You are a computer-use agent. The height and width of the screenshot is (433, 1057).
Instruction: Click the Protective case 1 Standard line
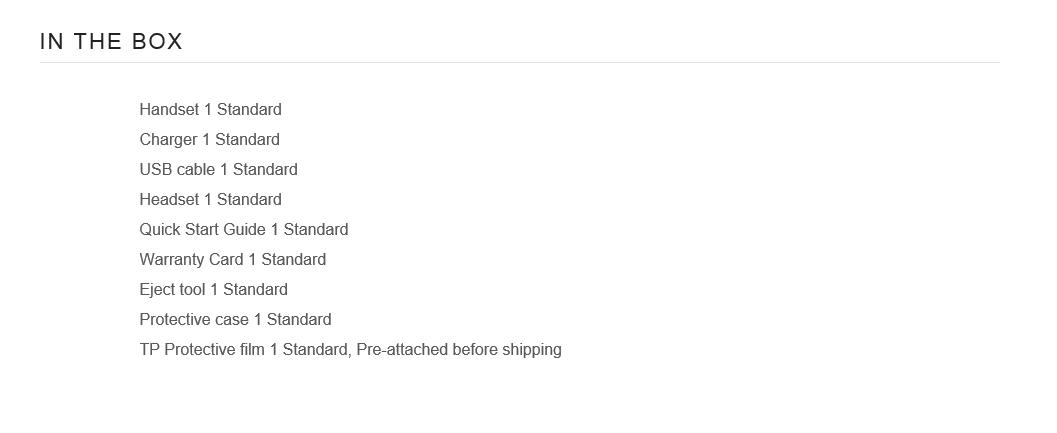click(x=235, y=320)
